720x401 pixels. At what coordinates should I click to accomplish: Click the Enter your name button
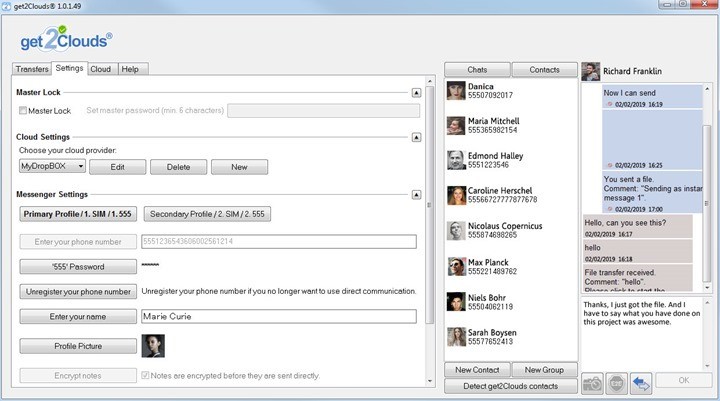coord(78,316)
